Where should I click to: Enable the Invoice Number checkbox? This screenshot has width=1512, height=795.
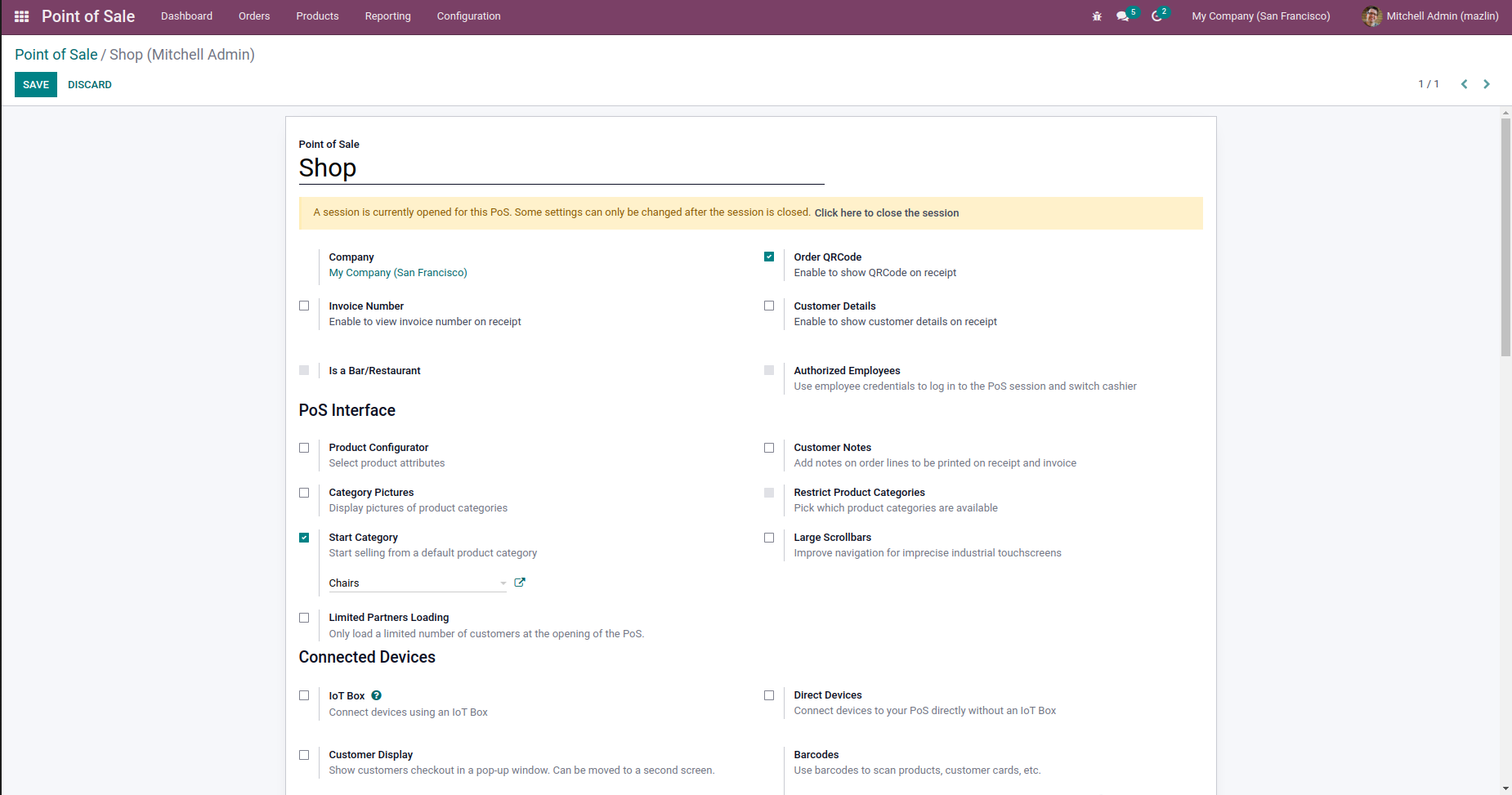pyautogui.click(x=304, y=306)
